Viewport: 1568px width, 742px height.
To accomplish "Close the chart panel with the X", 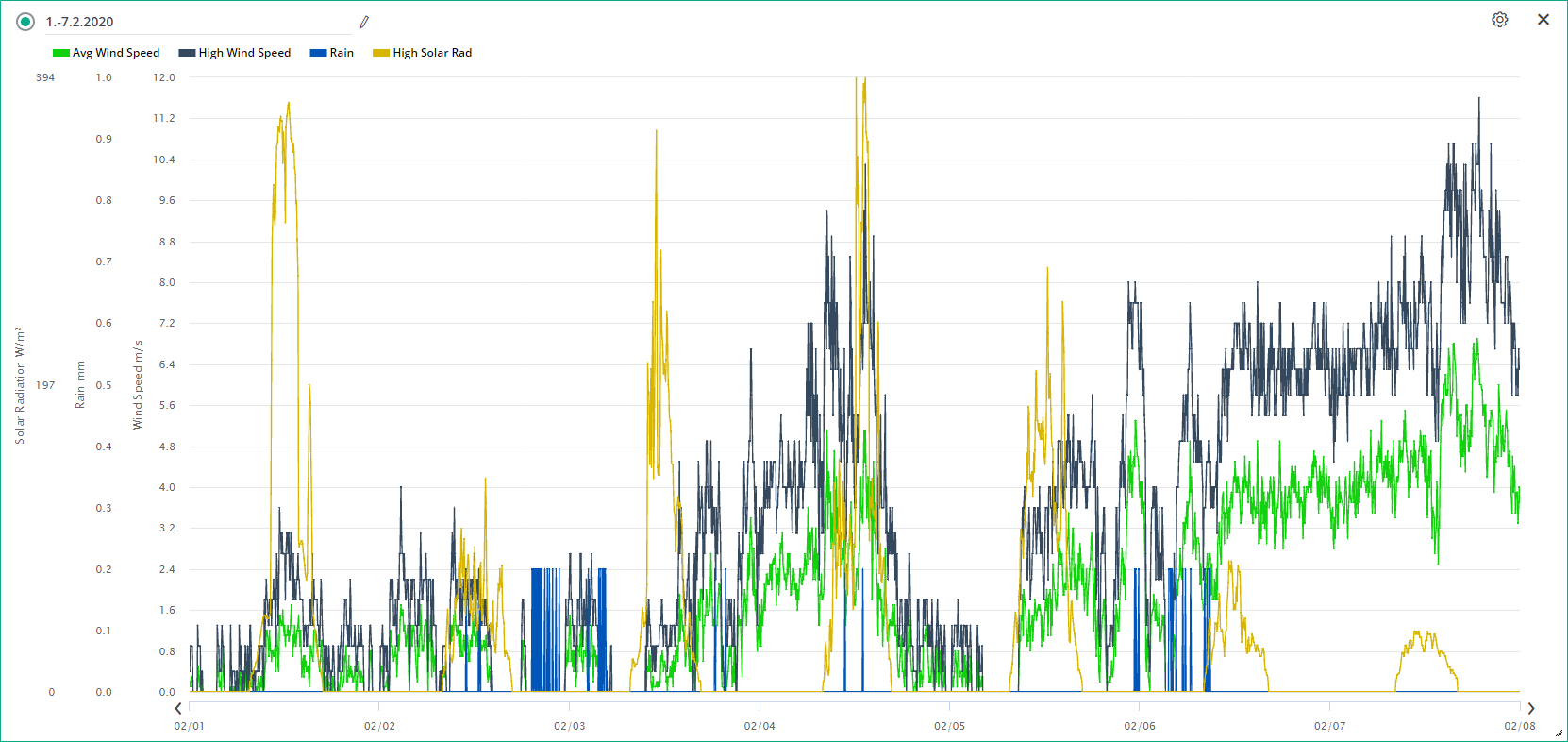I will (1543, 20).
